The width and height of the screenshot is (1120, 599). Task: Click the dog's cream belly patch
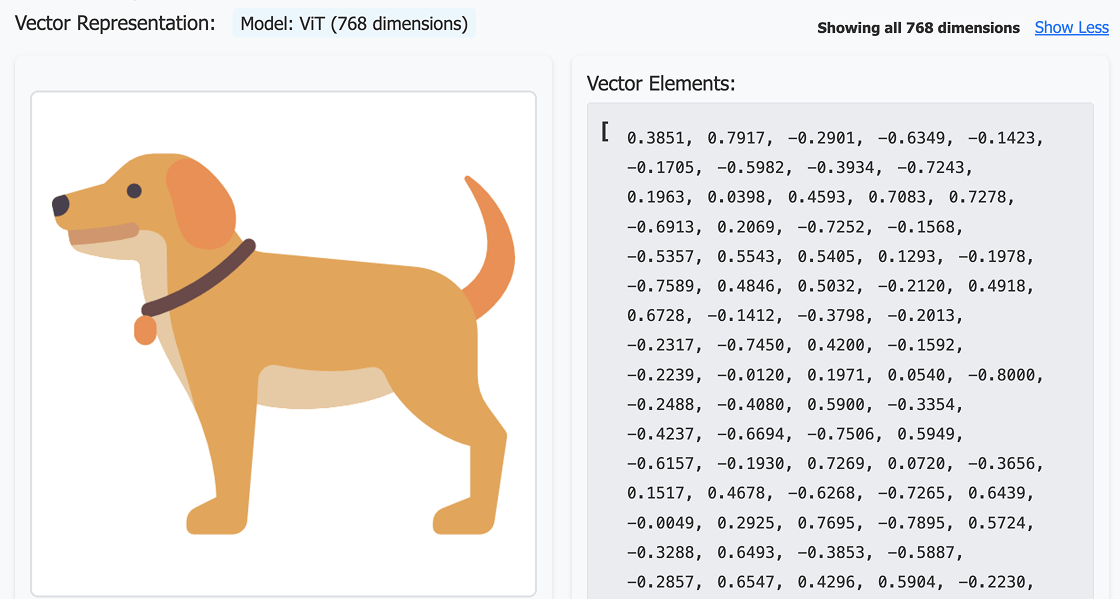click(x=323, y=388)
